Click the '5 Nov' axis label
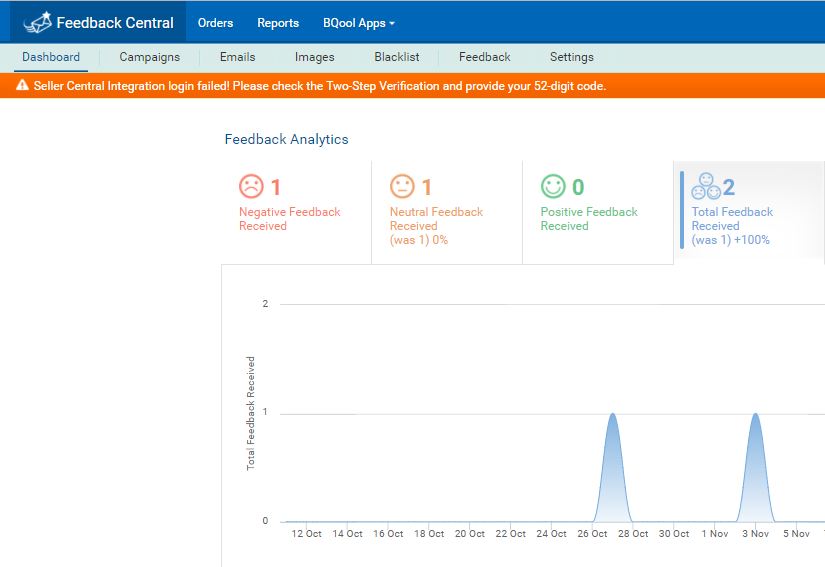The image size is (825, 567). pos(796,533)
